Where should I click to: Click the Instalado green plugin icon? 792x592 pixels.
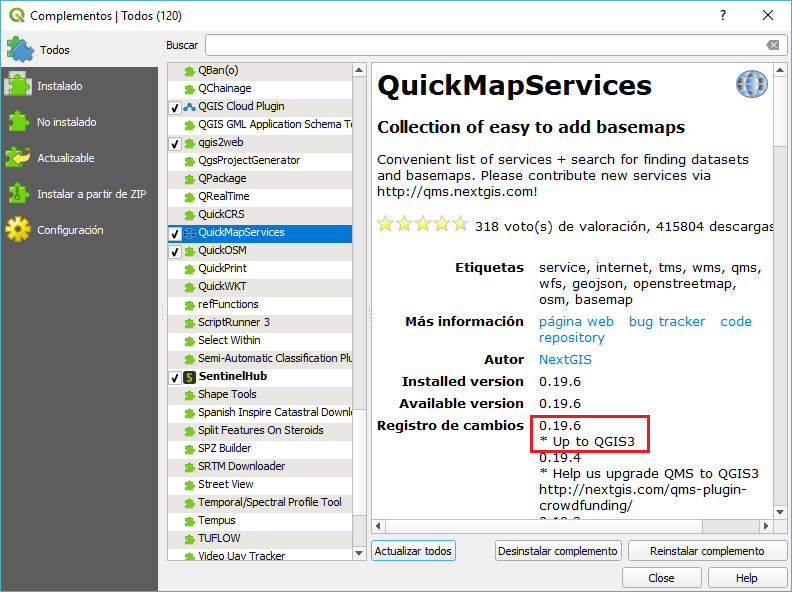[x=18, y=85]
